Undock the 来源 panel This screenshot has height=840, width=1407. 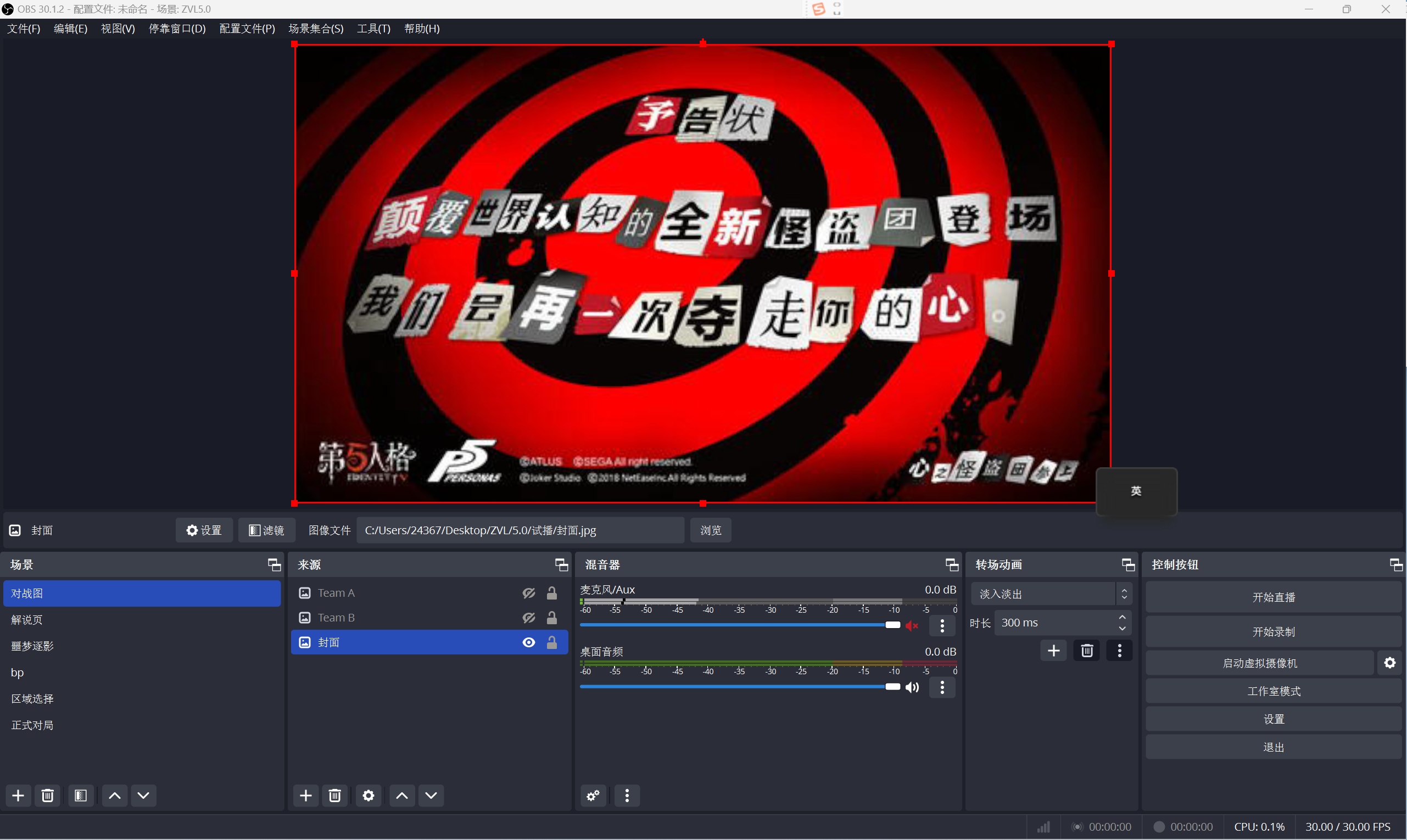561,564
